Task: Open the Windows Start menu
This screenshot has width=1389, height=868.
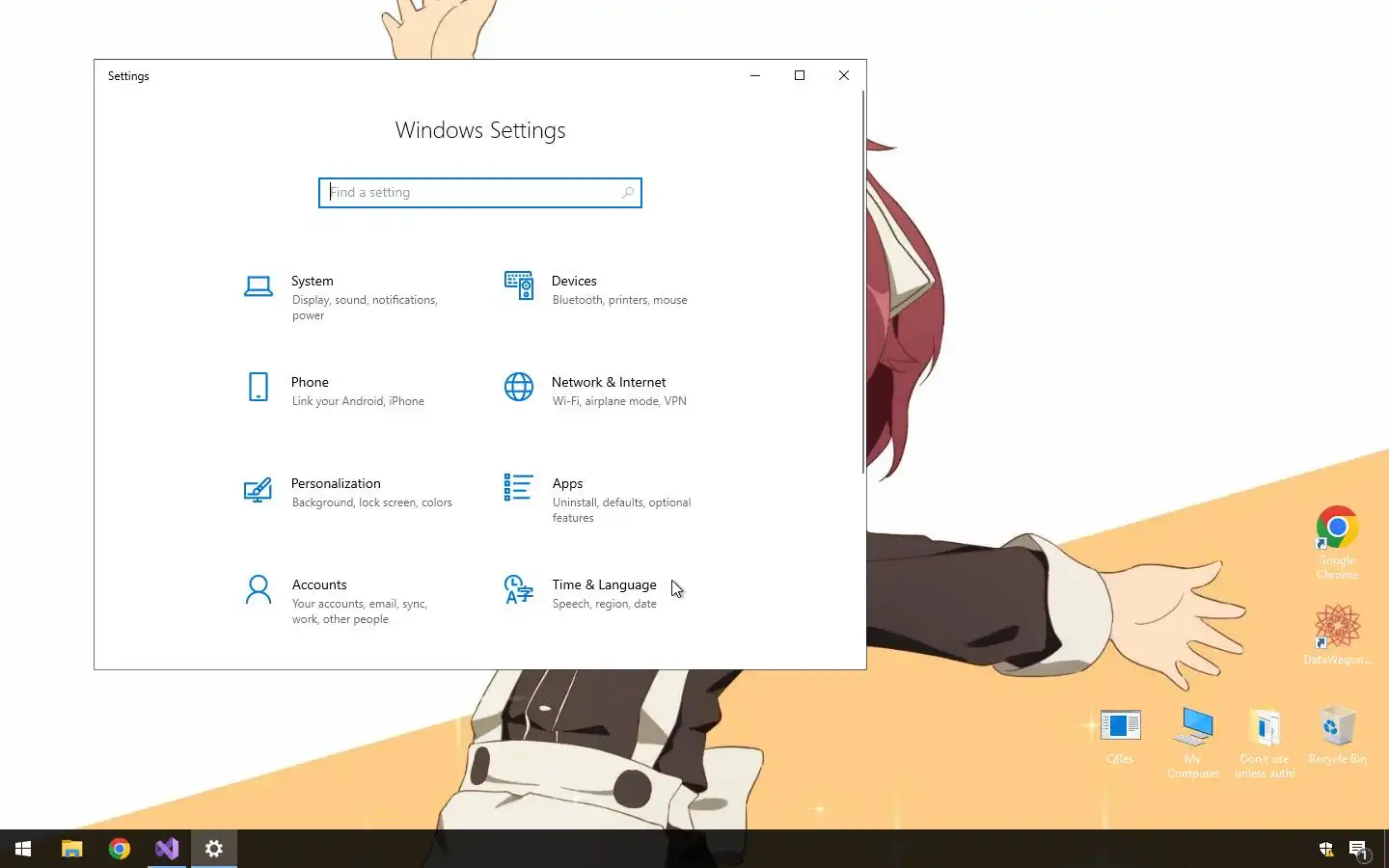Action: point(23,849)
